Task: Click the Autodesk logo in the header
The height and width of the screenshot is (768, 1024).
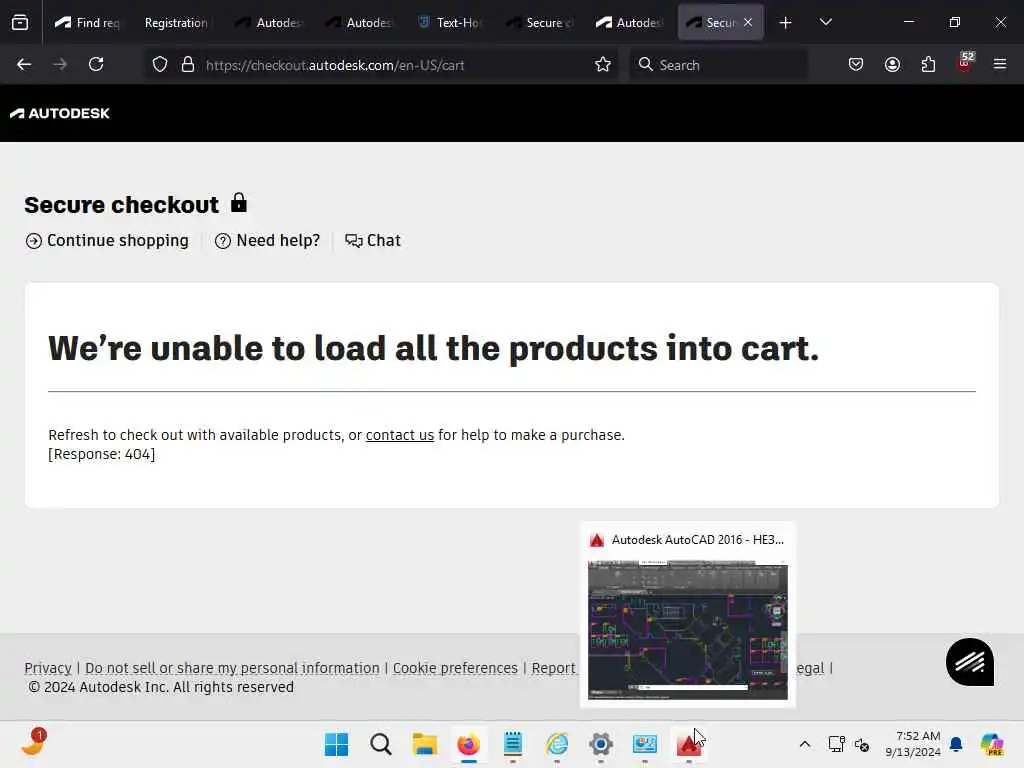Action: coord(60,114)
